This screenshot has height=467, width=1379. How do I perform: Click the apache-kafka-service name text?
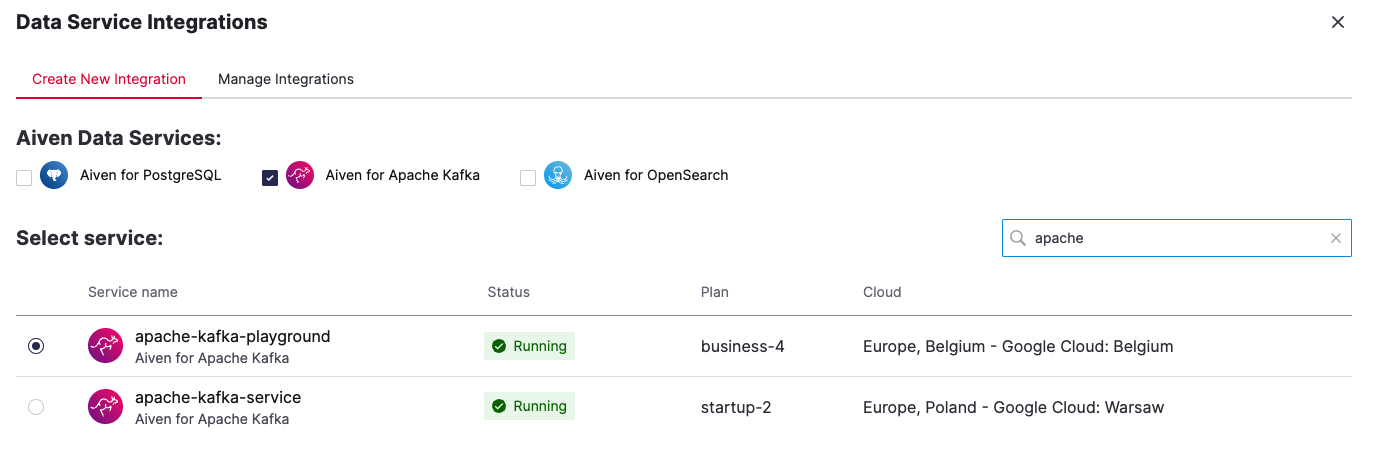pos(218,397)
